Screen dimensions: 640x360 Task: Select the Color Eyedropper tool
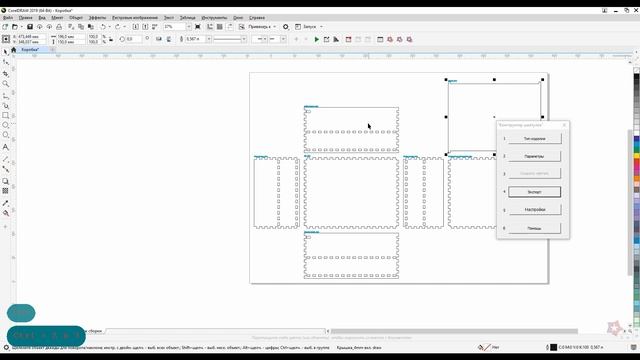tap(5, 203)
